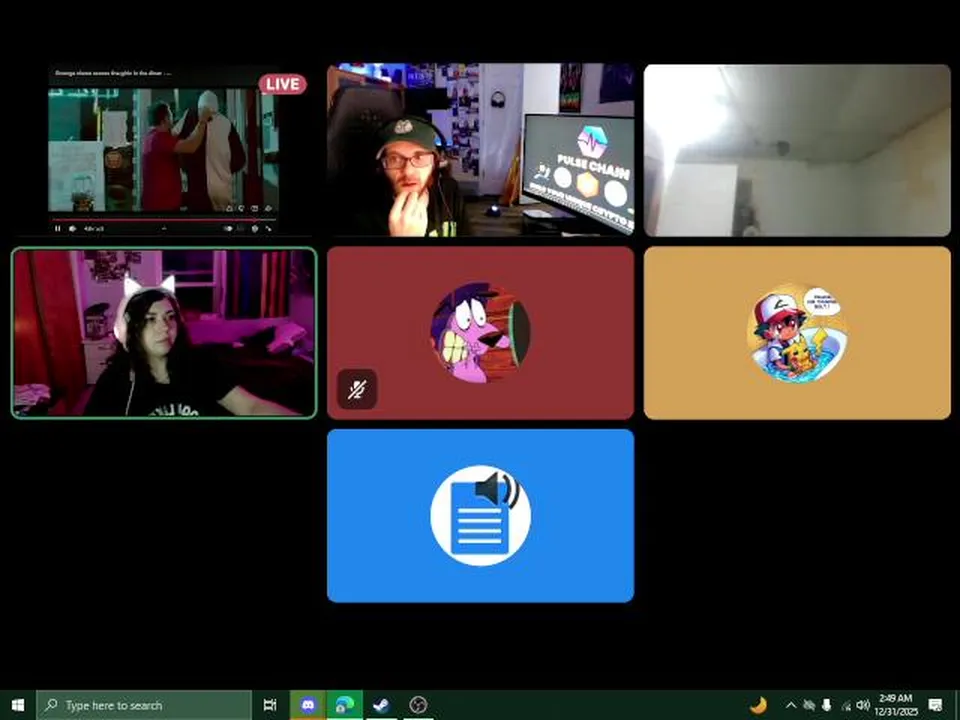Expand the hidden system tray icons
This screenshot has height=720, width=960.
click(790, 705)
